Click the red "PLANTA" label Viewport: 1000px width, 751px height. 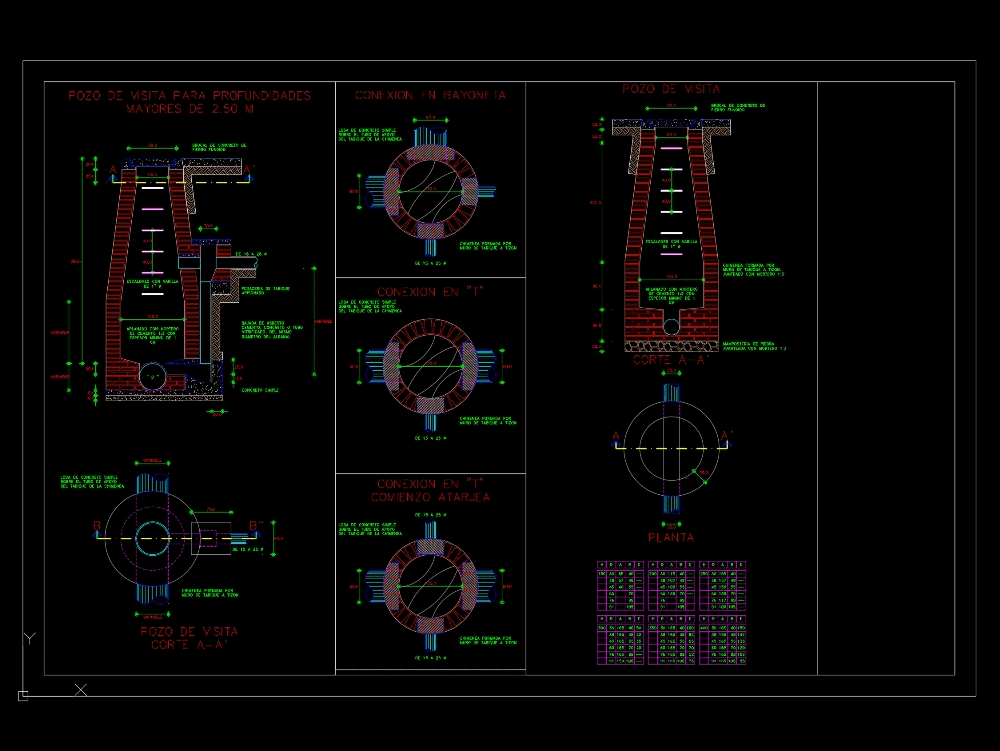click(x=671, y=538)
